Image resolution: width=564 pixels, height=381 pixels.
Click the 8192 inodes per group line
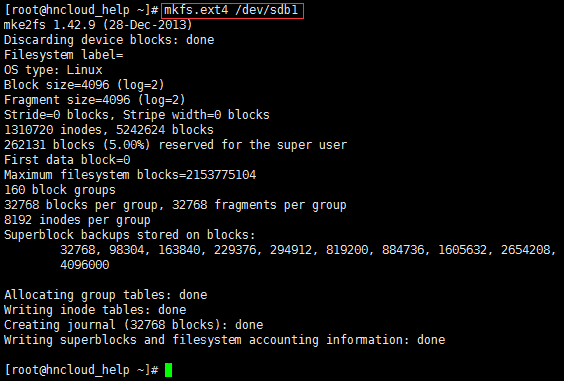[77, 220]
